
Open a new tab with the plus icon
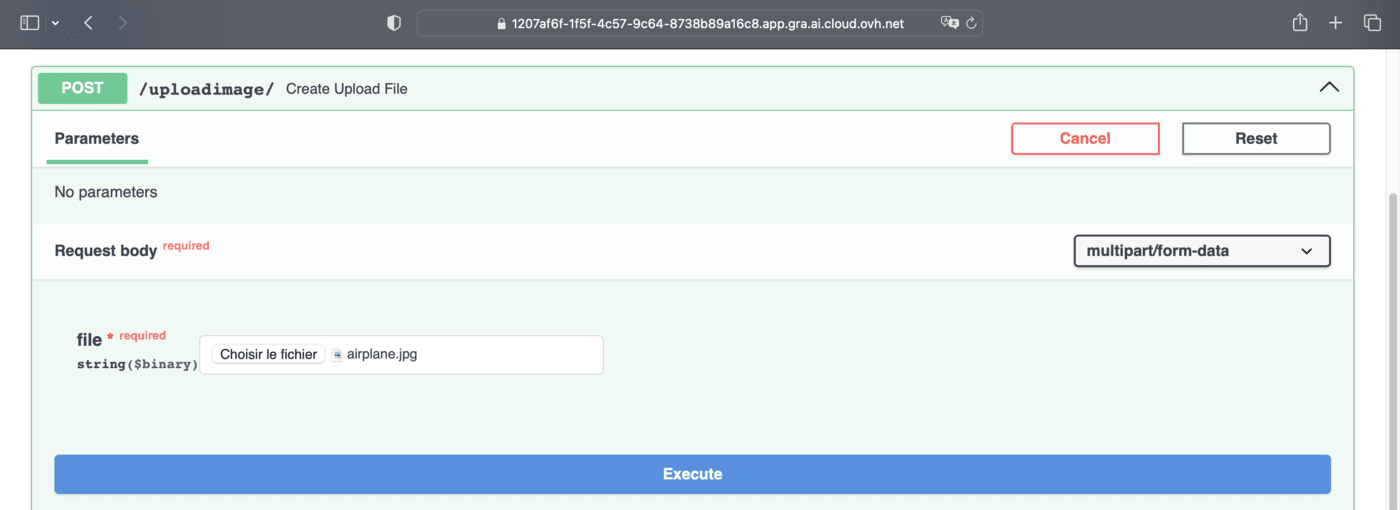[1336, 22]
